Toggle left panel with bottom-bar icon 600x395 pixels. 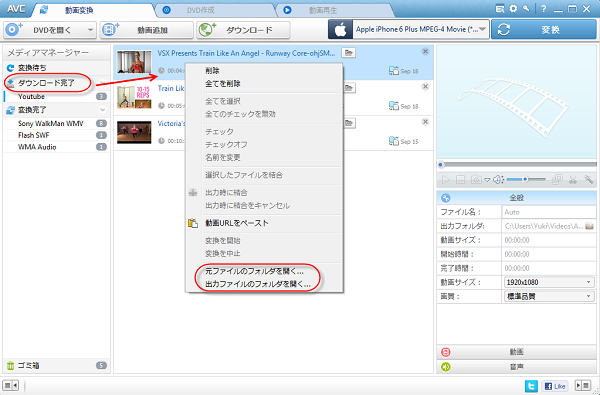pos(10,385)
